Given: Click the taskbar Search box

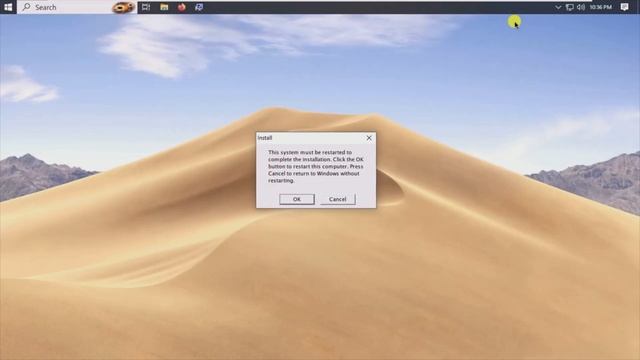Looking at the screenshot, I should coord(77,7).
